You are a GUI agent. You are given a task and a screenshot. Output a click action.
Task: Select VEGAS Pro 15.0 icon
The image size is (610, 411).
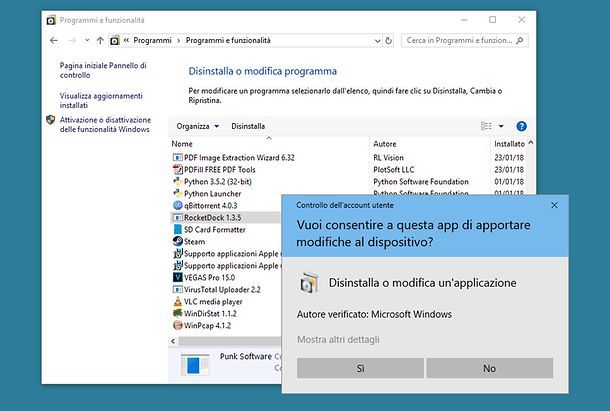coord(177,278)
